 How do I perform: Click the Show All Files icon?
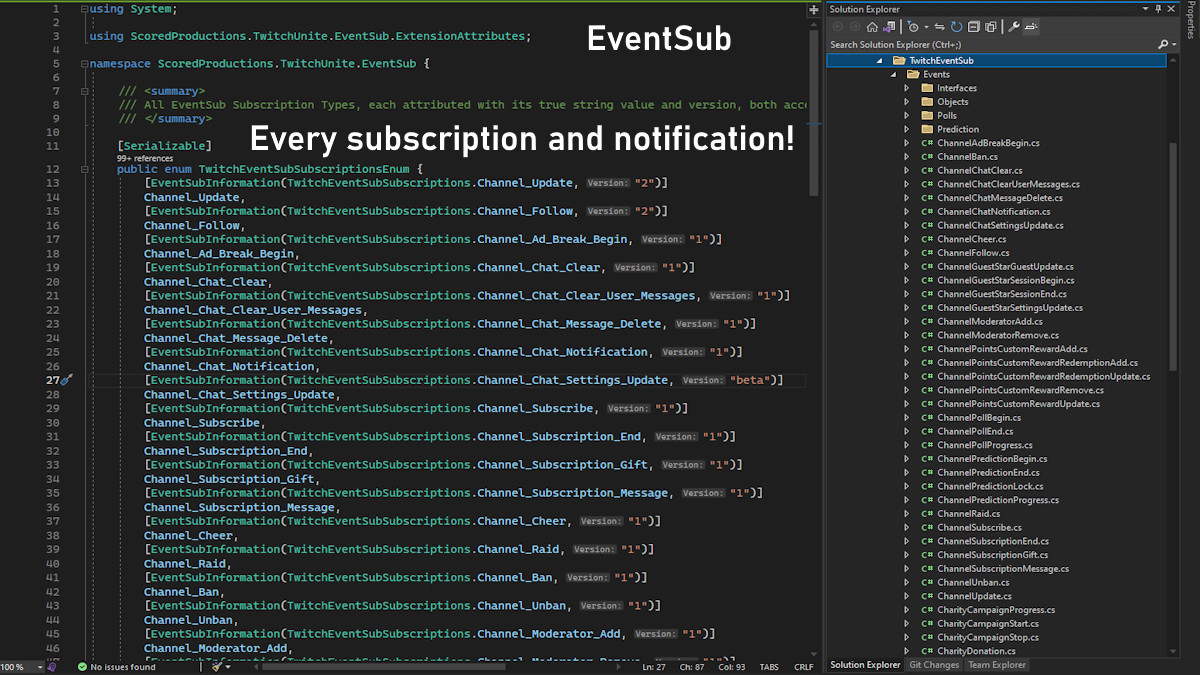coord(991,27)
